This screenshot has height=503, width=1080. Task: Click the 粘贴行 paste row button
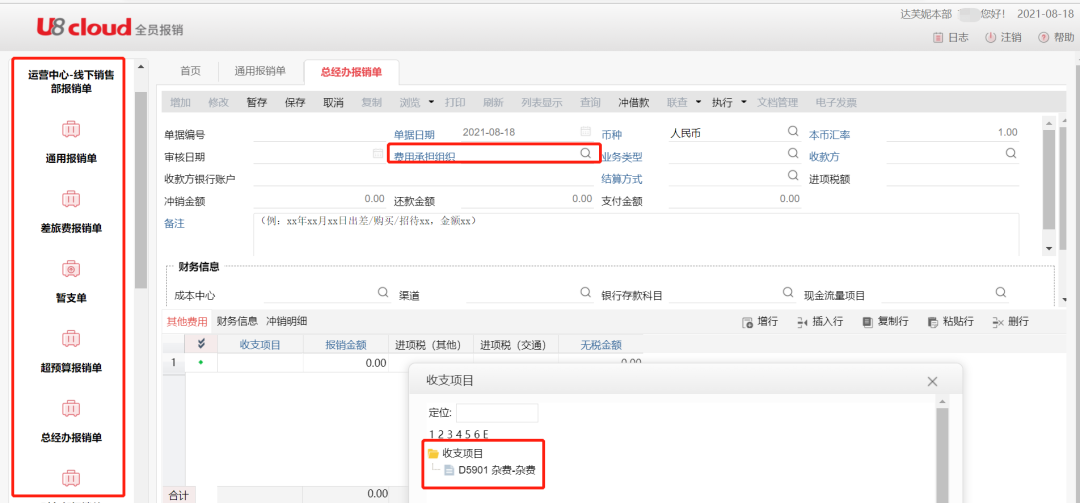951,322
